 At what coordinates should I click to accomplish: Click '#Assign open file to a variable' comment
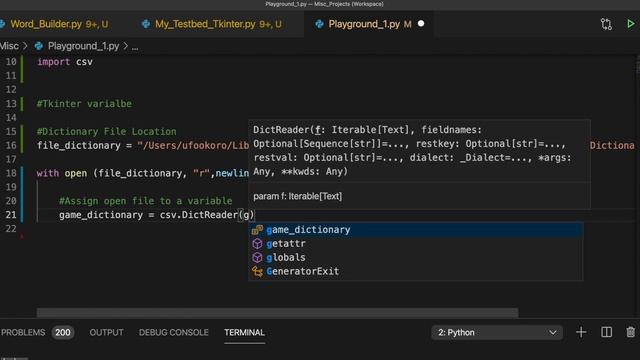[146, 201]
